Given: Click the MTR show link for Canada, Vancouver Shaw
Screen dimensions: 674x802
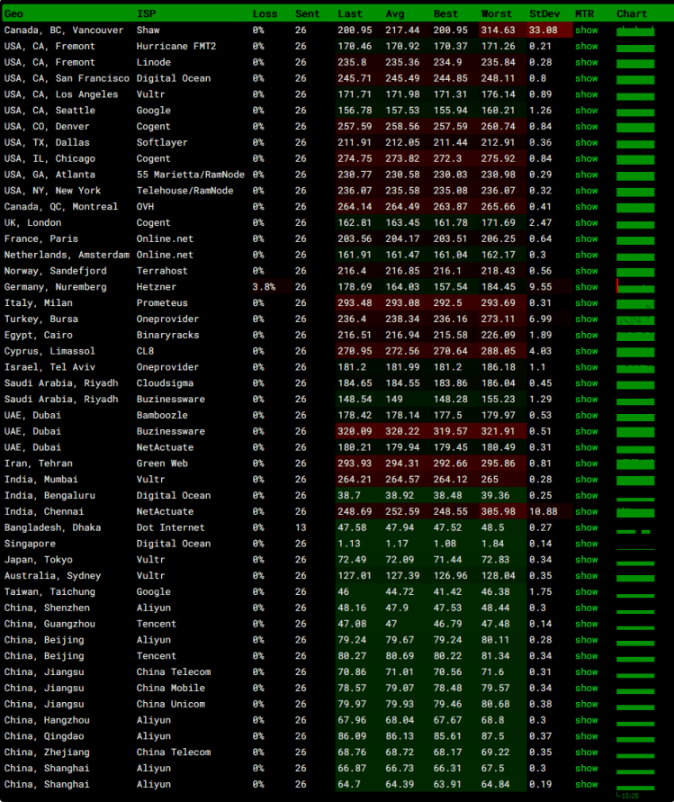Looking at the screenshot, I should pos(586,30).
